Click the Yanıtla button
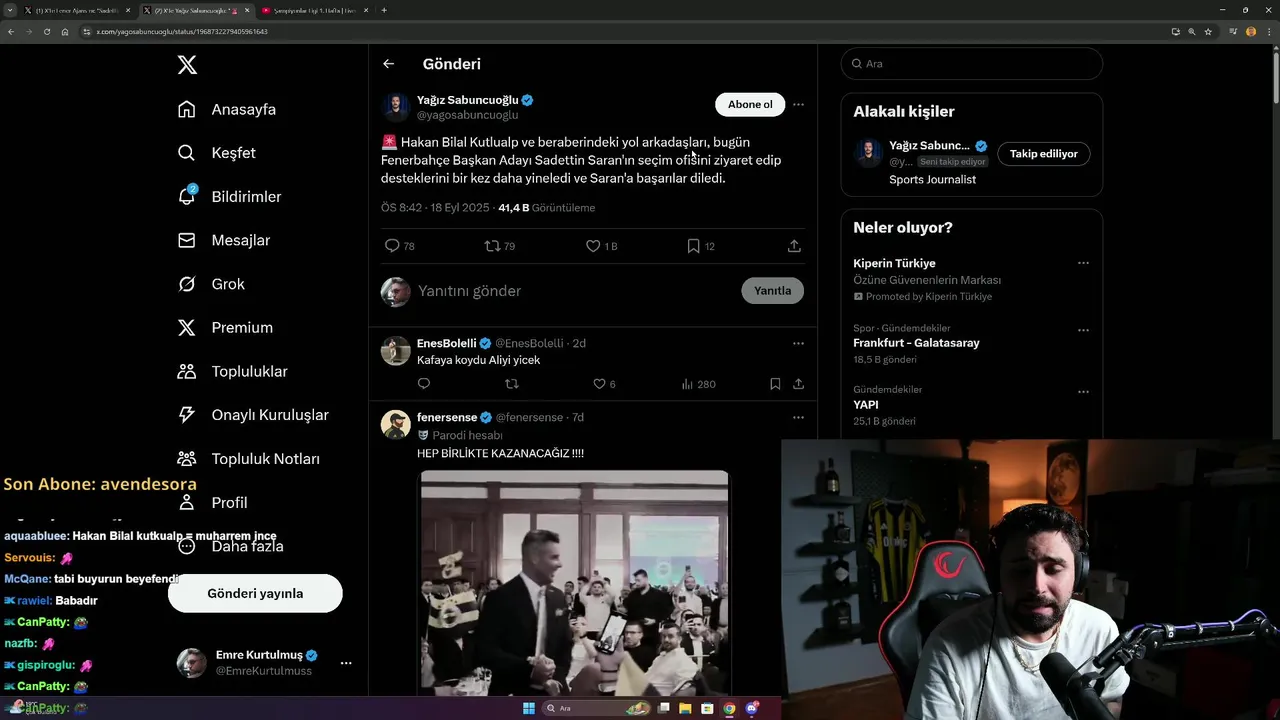 tap(772, 291)
